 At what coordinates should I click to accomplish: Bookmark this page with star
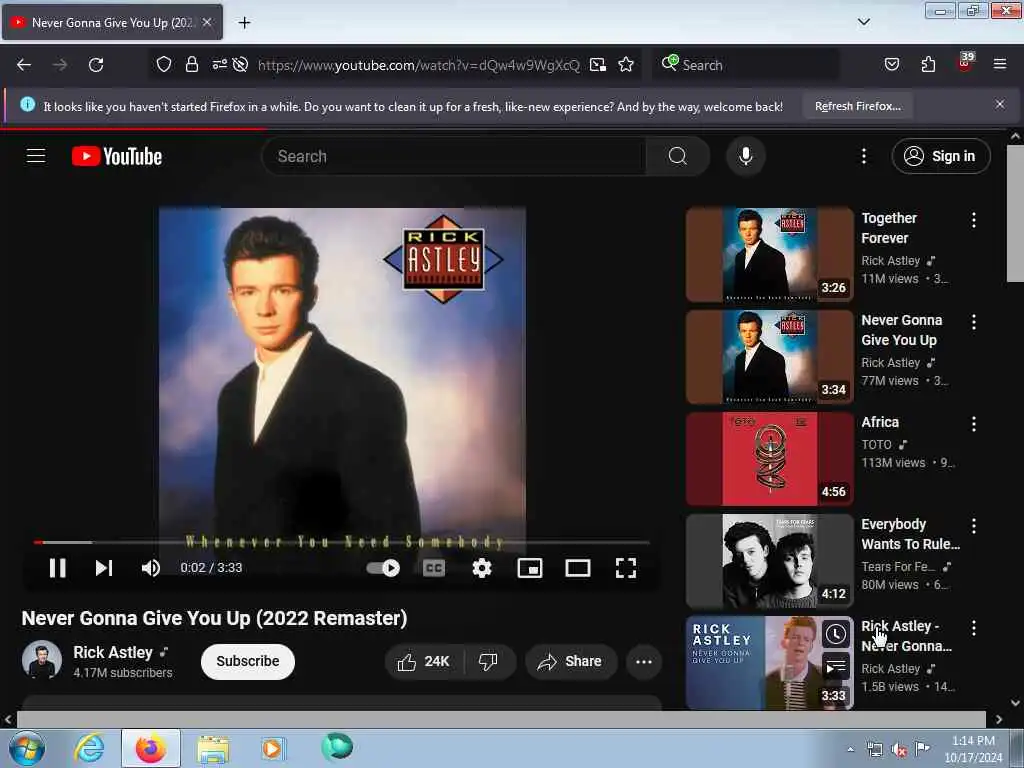[626, 65]
